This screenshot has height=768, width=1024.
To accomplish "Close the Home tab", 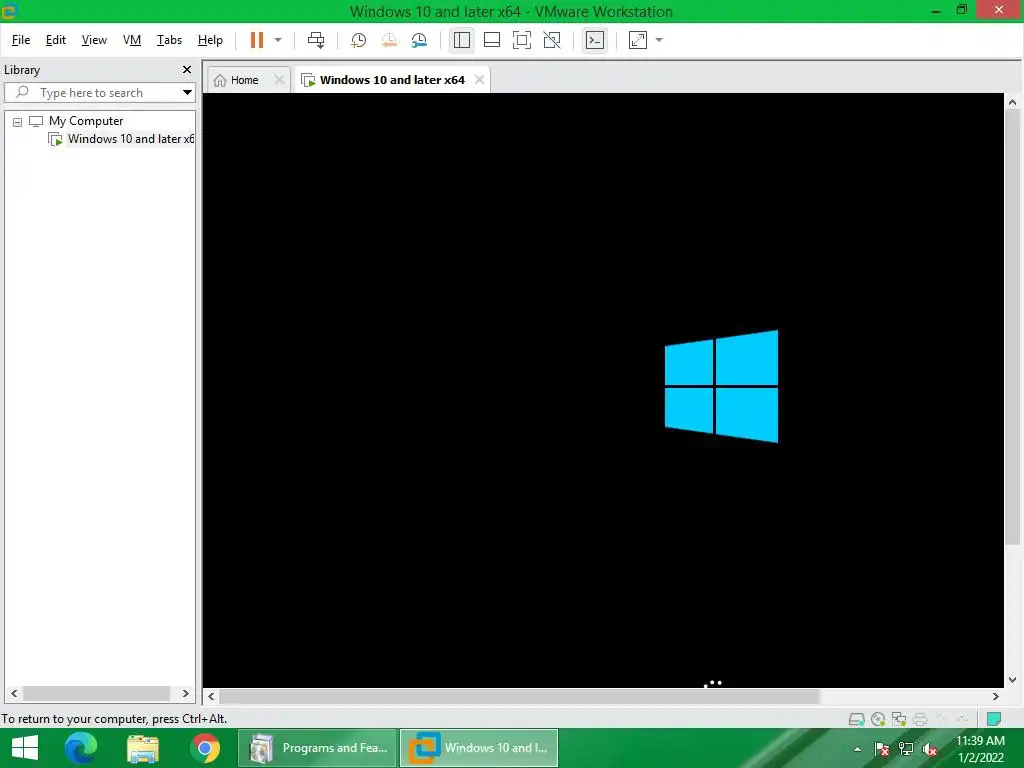I will pos(280,80).
